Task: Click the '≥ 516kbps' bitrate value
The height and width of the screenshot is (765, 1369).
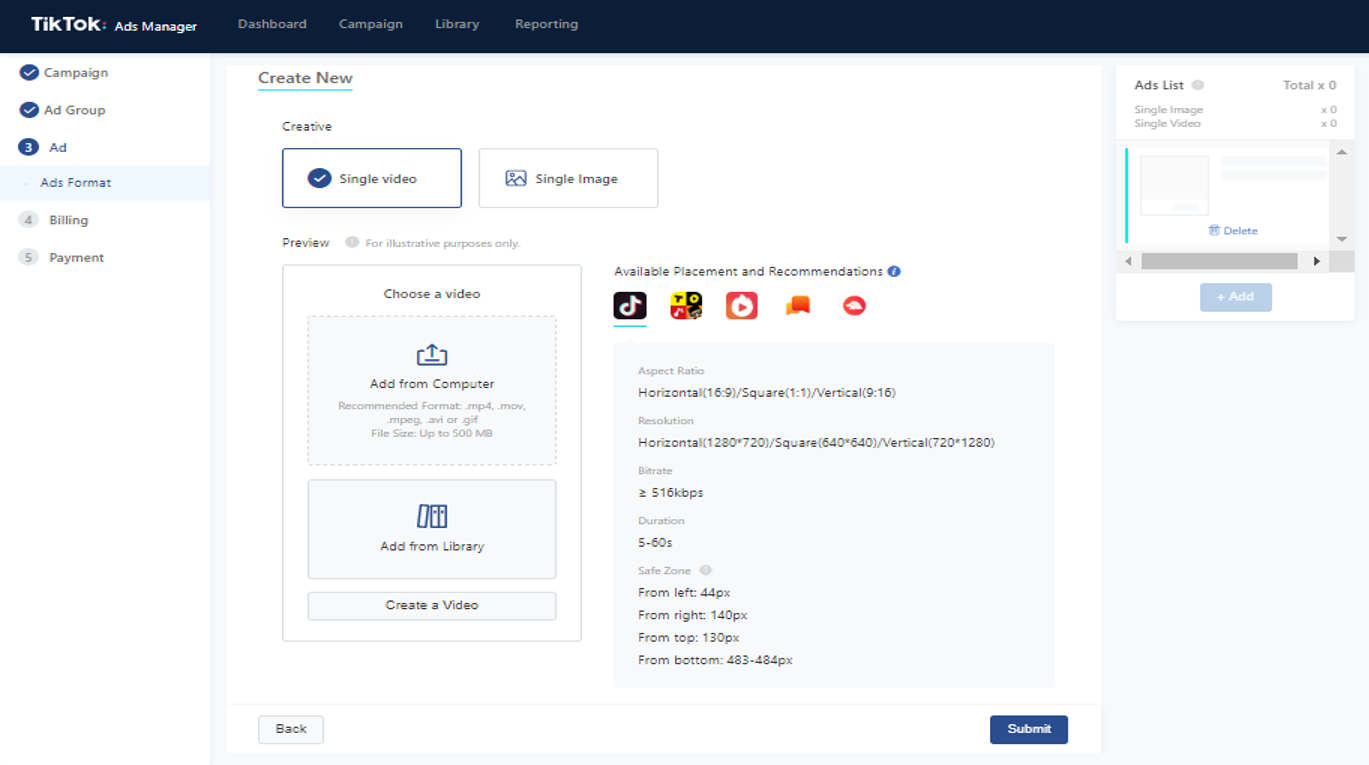Action: pyautogui.click(x=671, y=492)
